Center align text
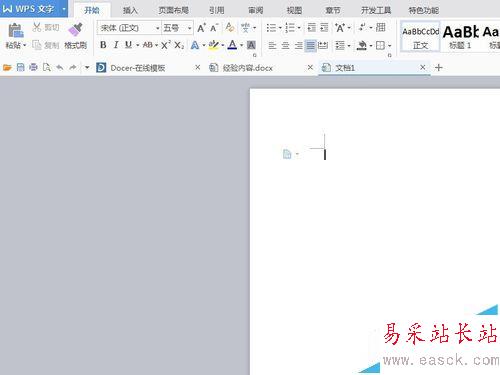This screenshot has width=500, height=375. point(285,45)
